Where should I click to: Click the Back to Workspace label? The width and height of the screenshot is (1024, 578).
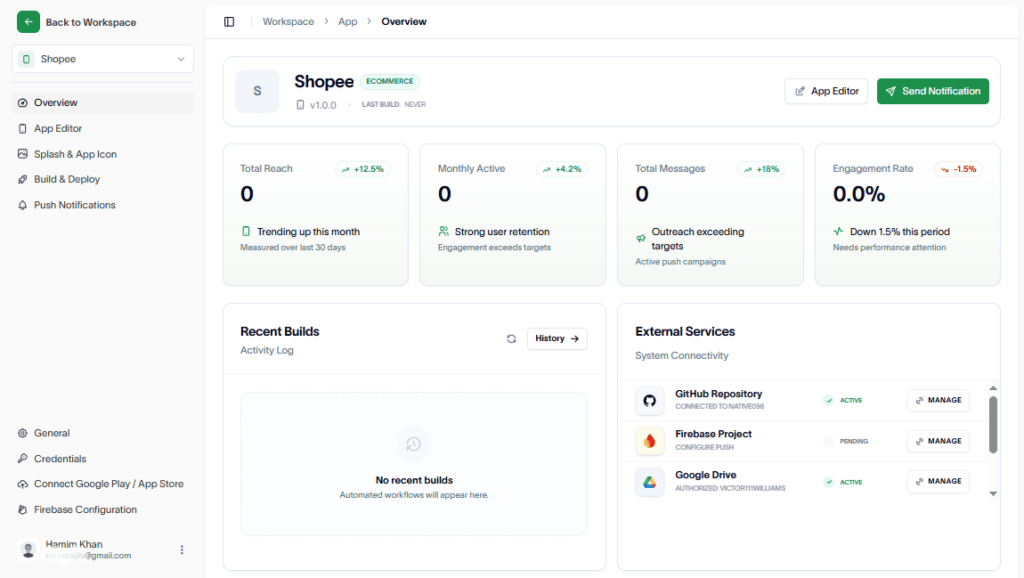91,22
